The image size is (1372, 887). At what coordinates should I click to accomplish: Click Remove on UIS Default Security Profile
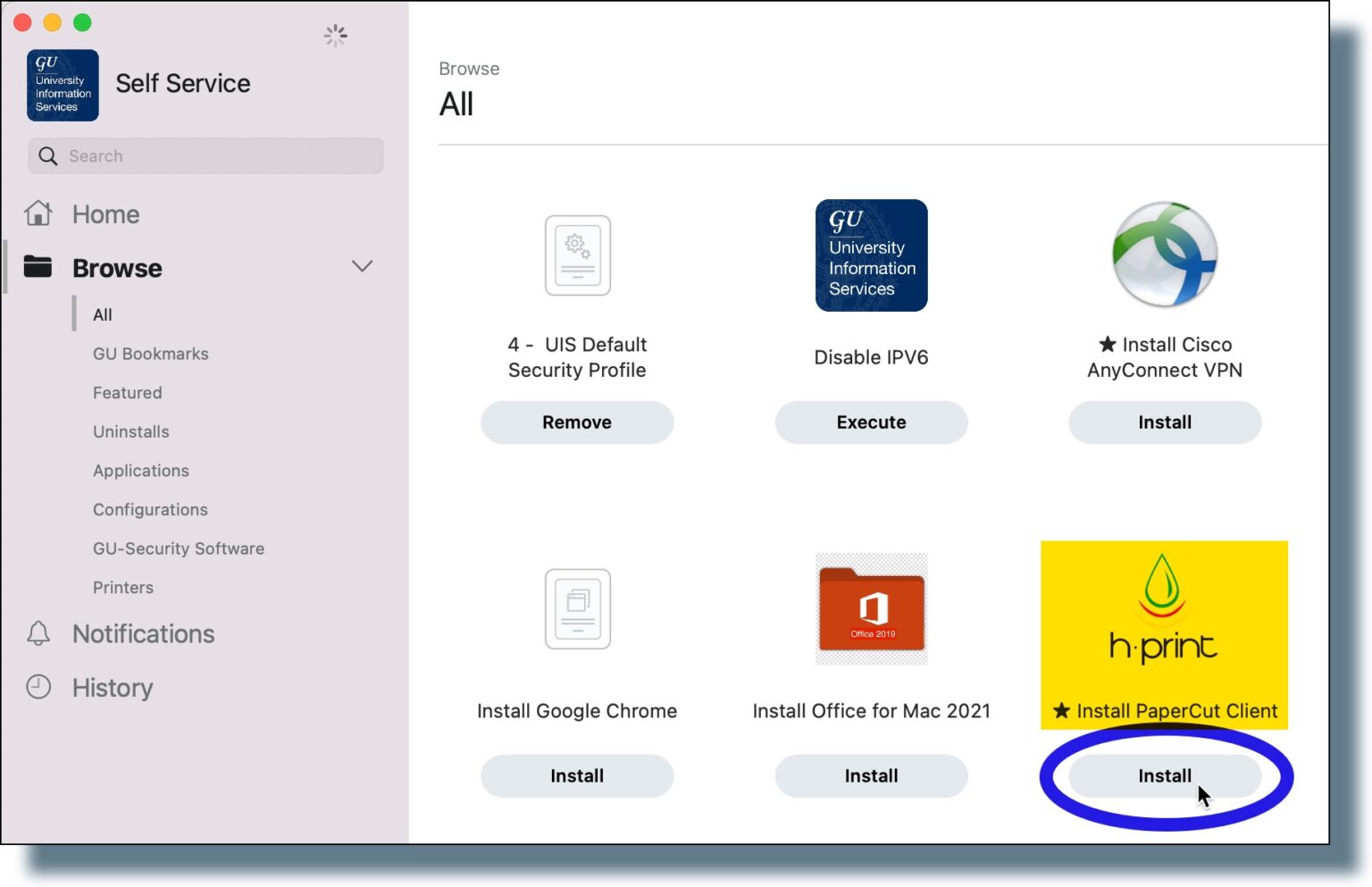point(577,422)
